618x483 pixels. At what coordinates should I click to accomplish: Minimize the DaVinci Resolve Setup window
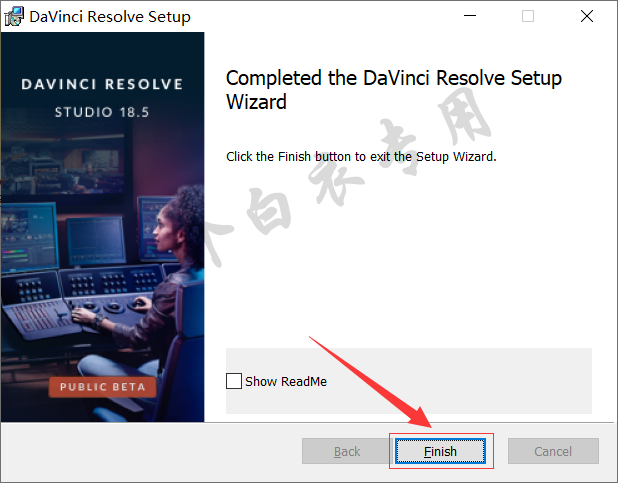coord(470,16)
